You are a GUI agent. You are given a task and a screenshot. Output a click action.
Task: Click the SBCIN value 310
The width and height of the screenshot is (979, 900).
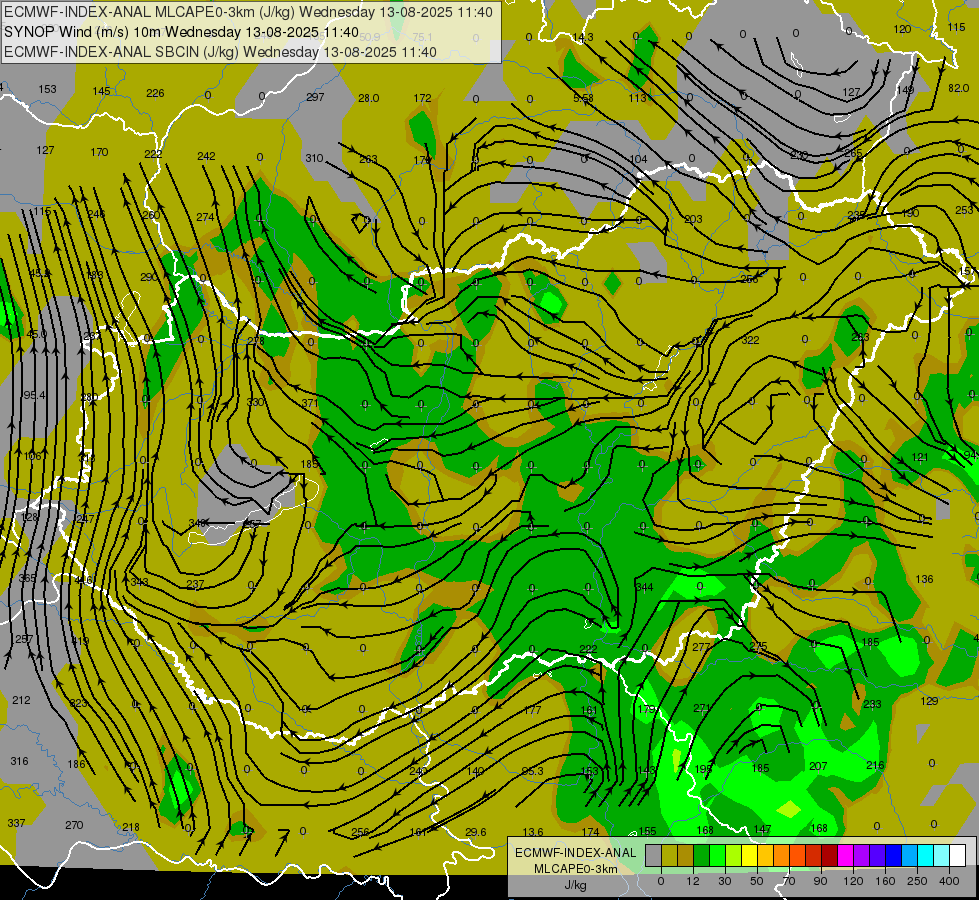[x=315, y=158]
